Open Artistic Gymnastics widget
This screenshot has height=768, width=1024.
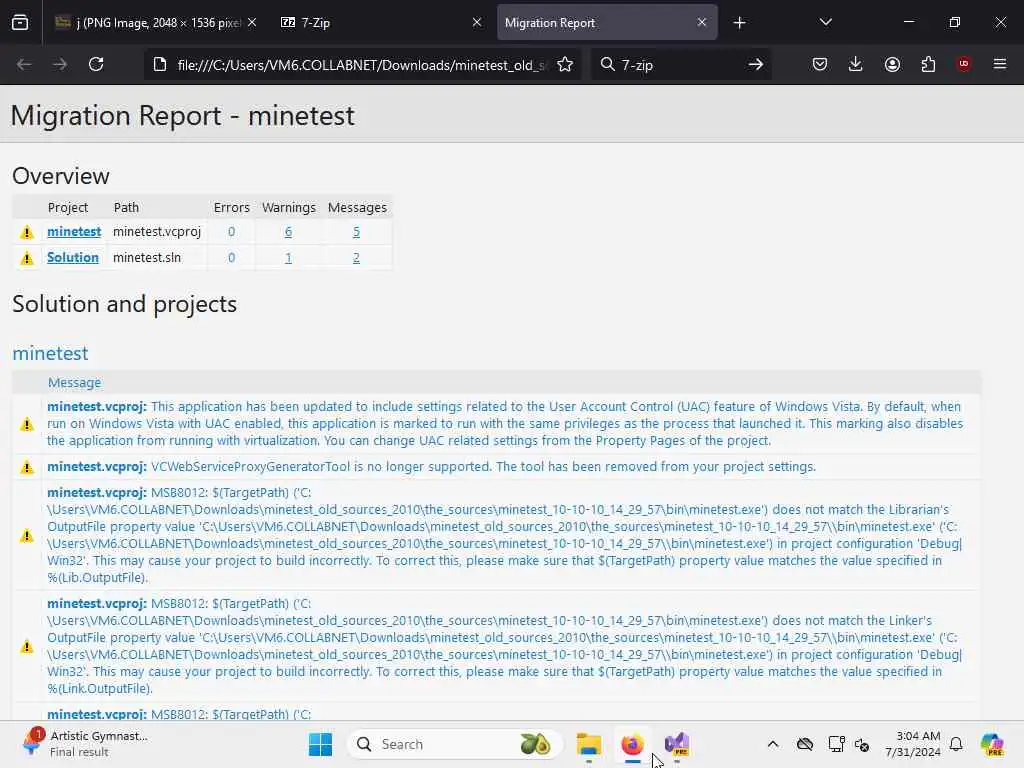point(85,743)
